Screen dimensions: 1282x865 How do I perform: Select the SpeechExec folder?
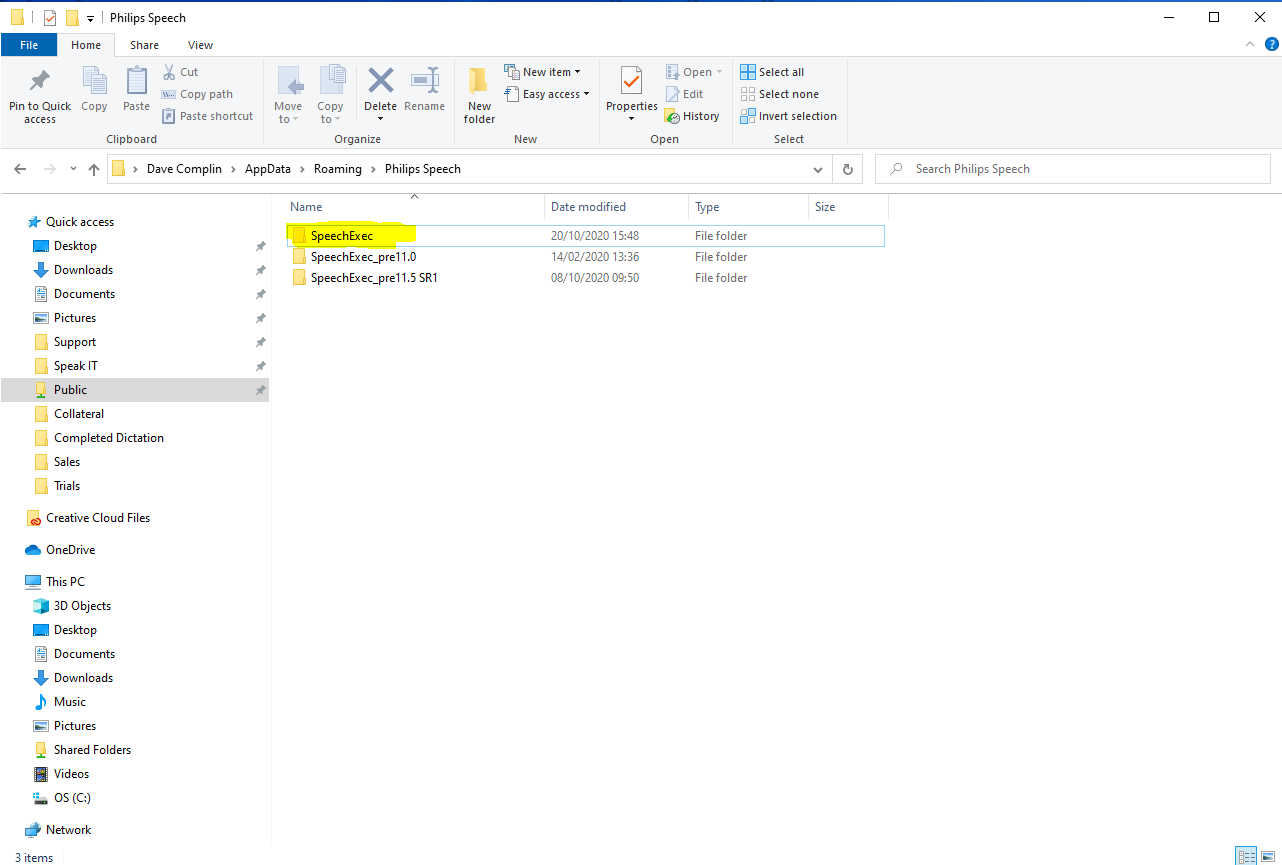point(585,236)
